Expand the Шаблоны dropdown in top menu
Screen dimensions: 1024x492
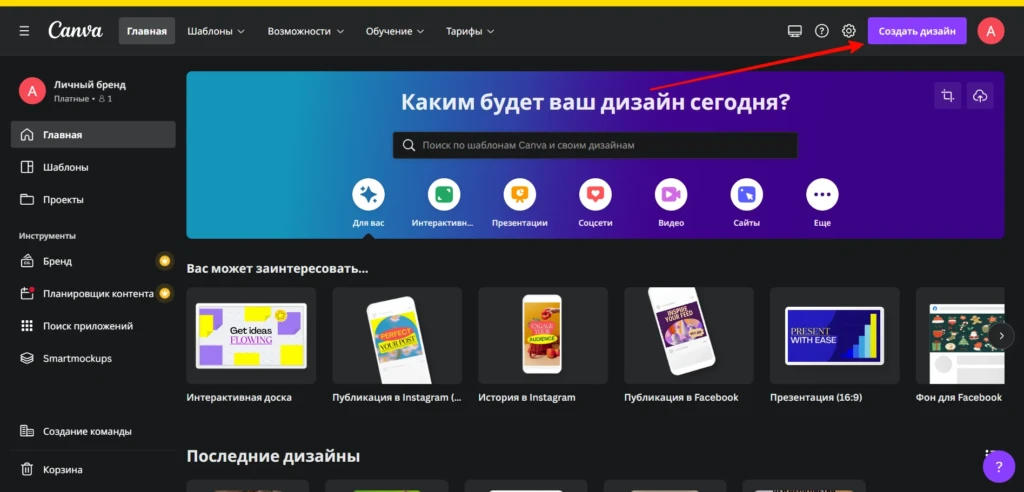(x=216, y=31)
